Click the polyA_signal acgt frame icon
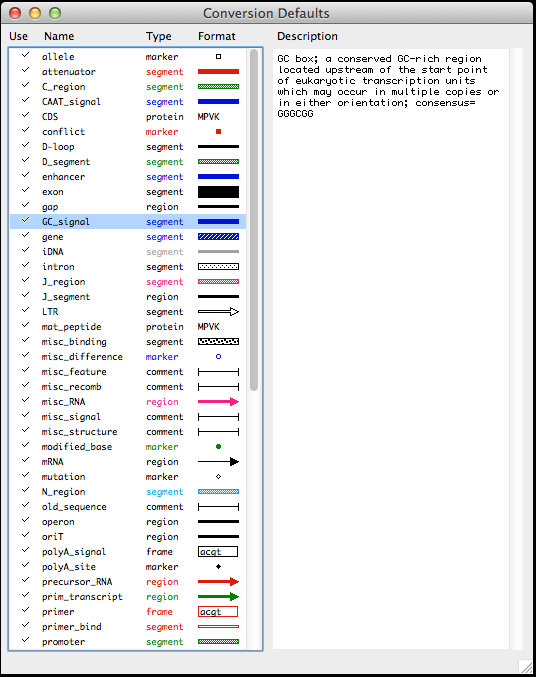 coord(218,552)
